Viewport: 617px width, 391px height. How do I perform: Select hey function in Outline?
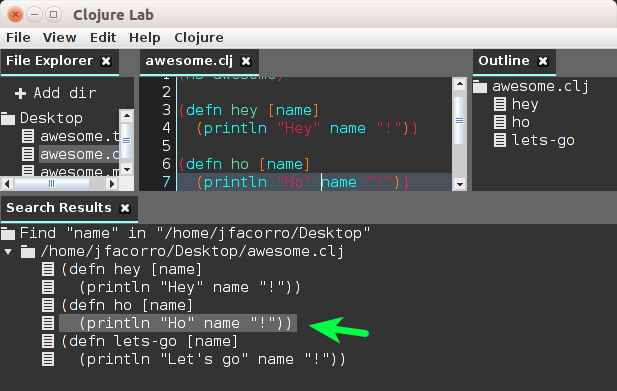tap(525, 104)
